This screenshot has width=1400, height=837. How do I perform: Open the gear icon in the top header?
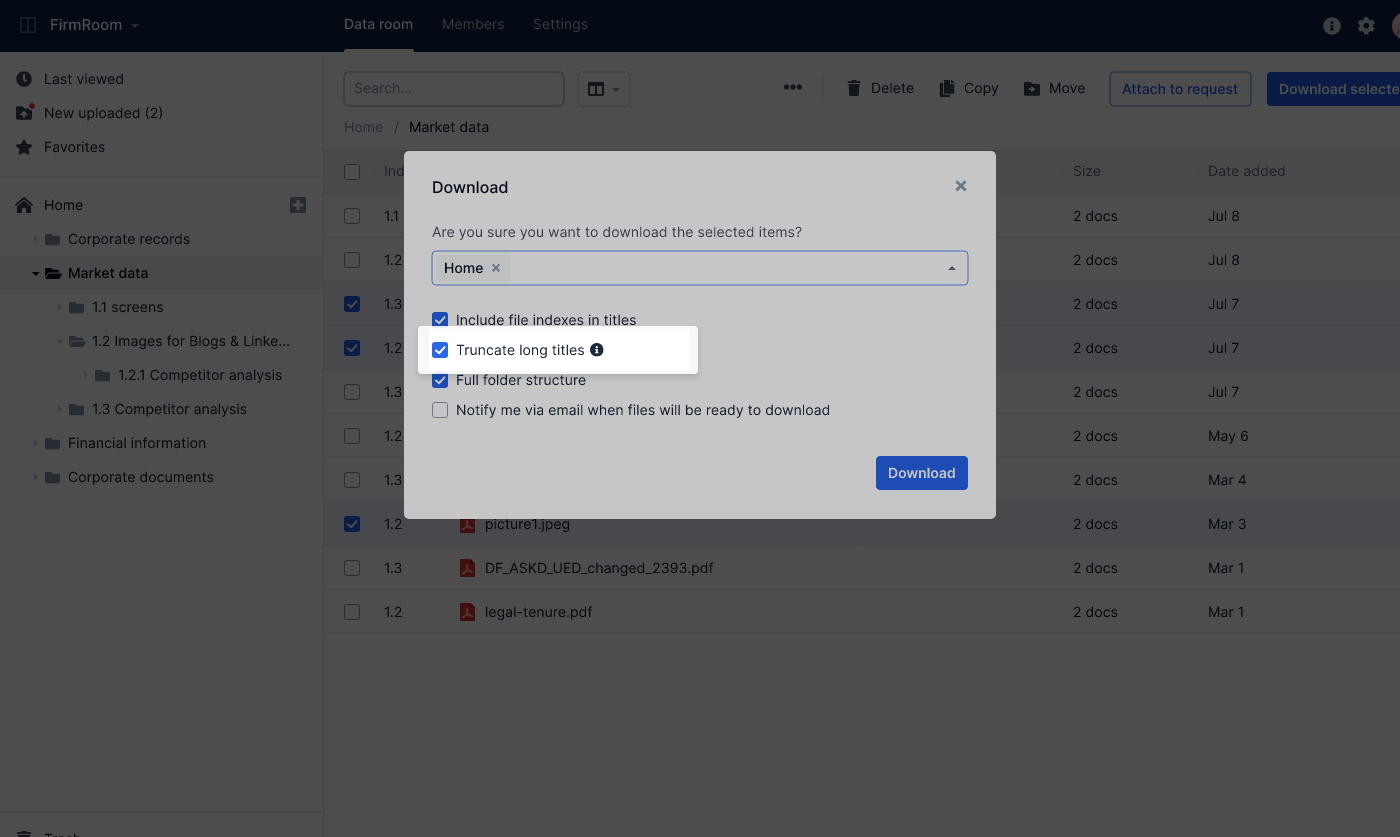(1366, 26)
